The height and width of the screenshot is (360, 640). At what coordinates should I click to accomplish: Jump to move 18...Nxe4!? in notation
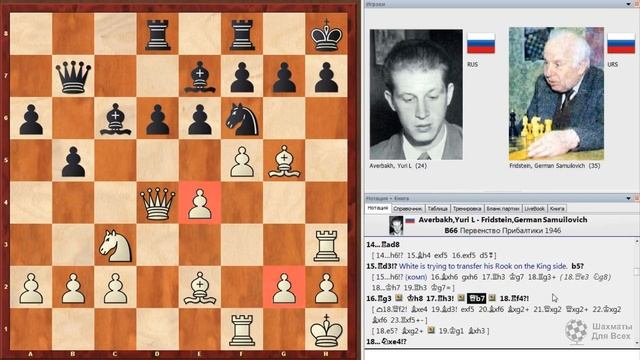point(386,342)
